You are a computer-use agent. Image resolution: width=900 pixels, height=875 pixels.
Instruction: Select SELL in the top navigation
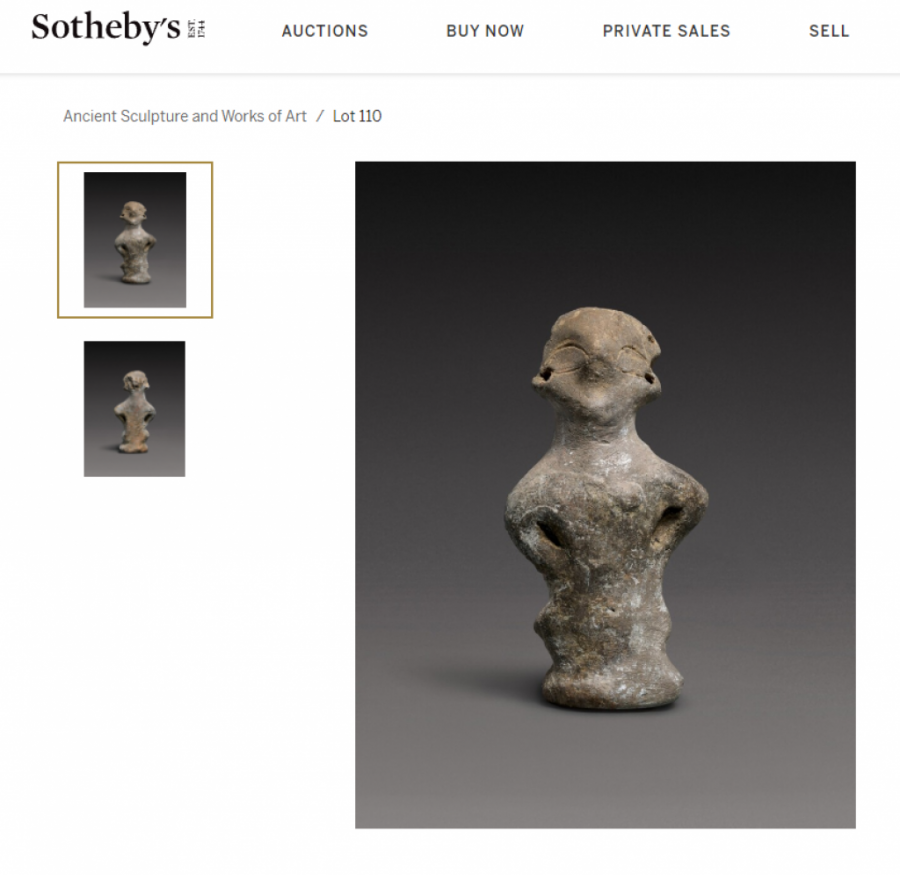(829, 31)
